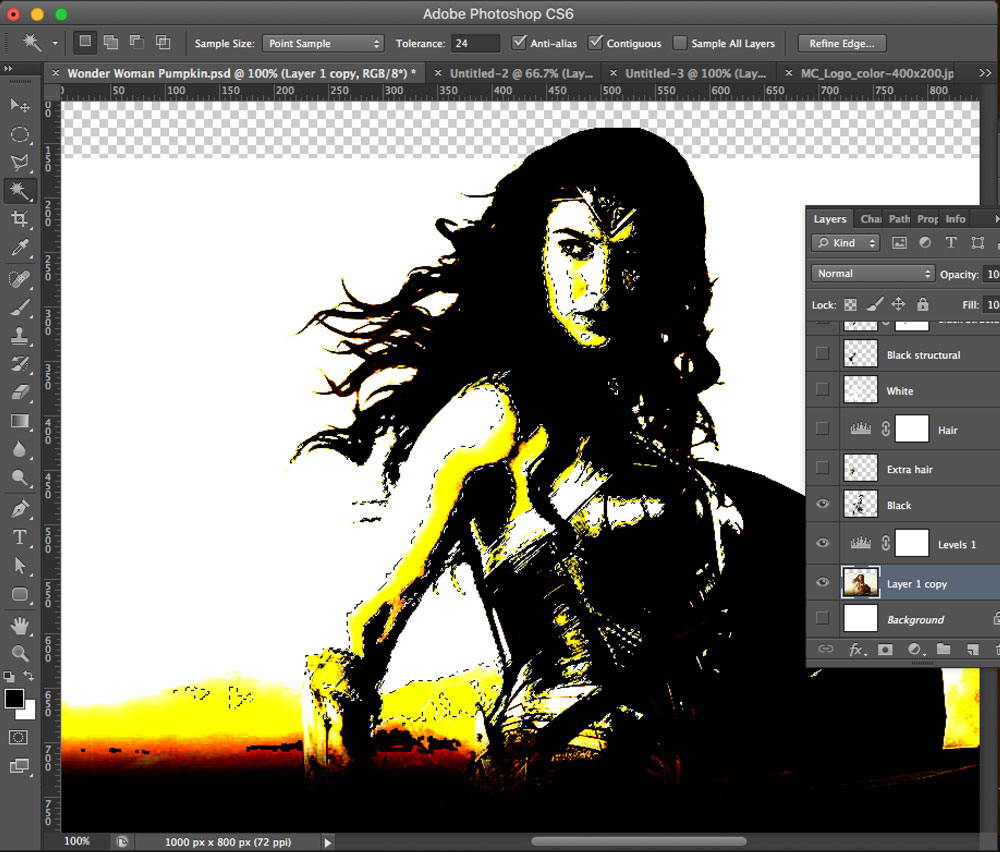Select the Type tool
Image resolution: width=1000 pixels, height=852 pixels.
pyautogui.click(x=19, y=537)
